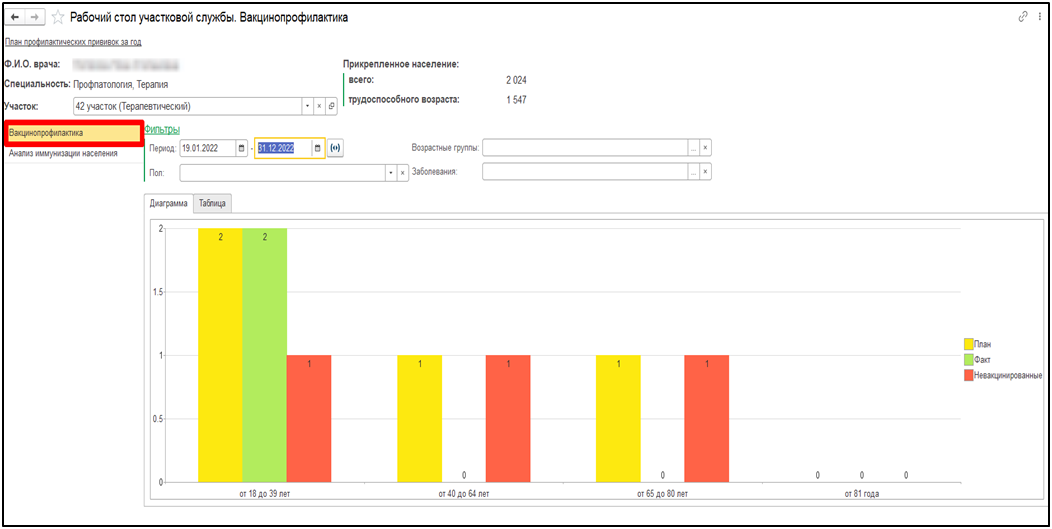Expand the Участок dropdown list
Screen dimensions: 1052x529
coord(307,106)
